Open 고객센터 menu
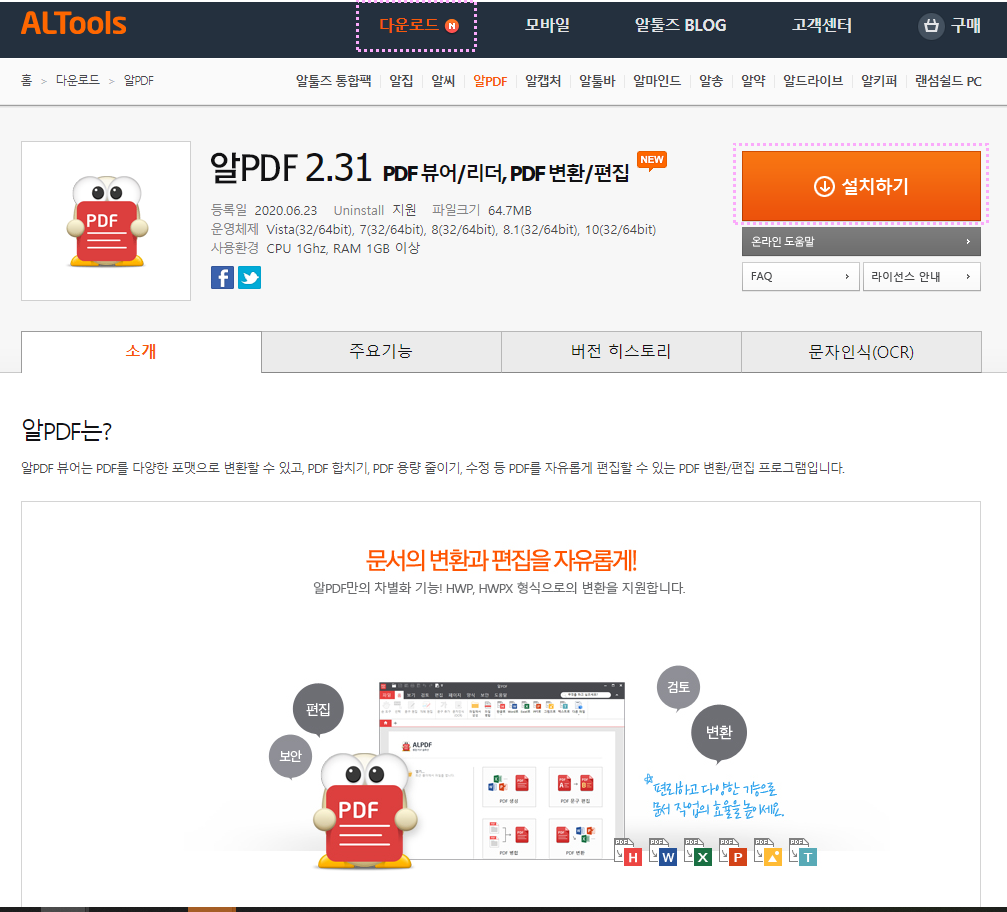This screenshot has height=912, width=1007. (x=821, y=25)
